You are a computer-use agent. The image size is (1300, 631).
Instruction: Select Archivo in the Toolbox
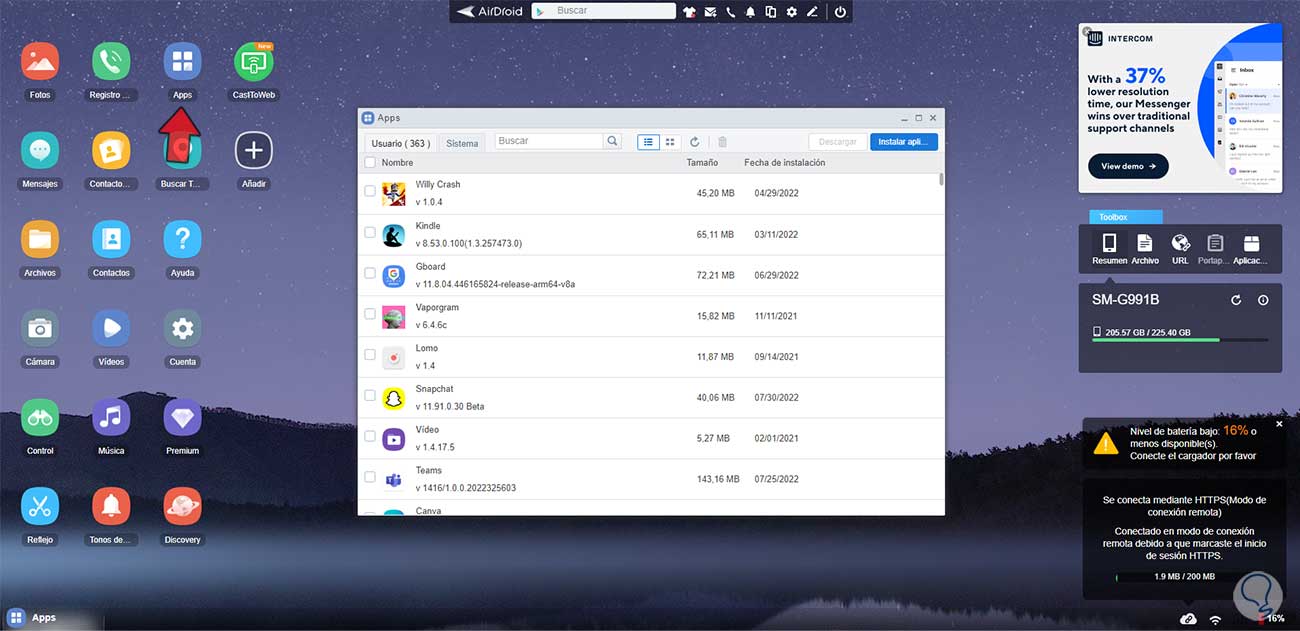click(1145, 249)
